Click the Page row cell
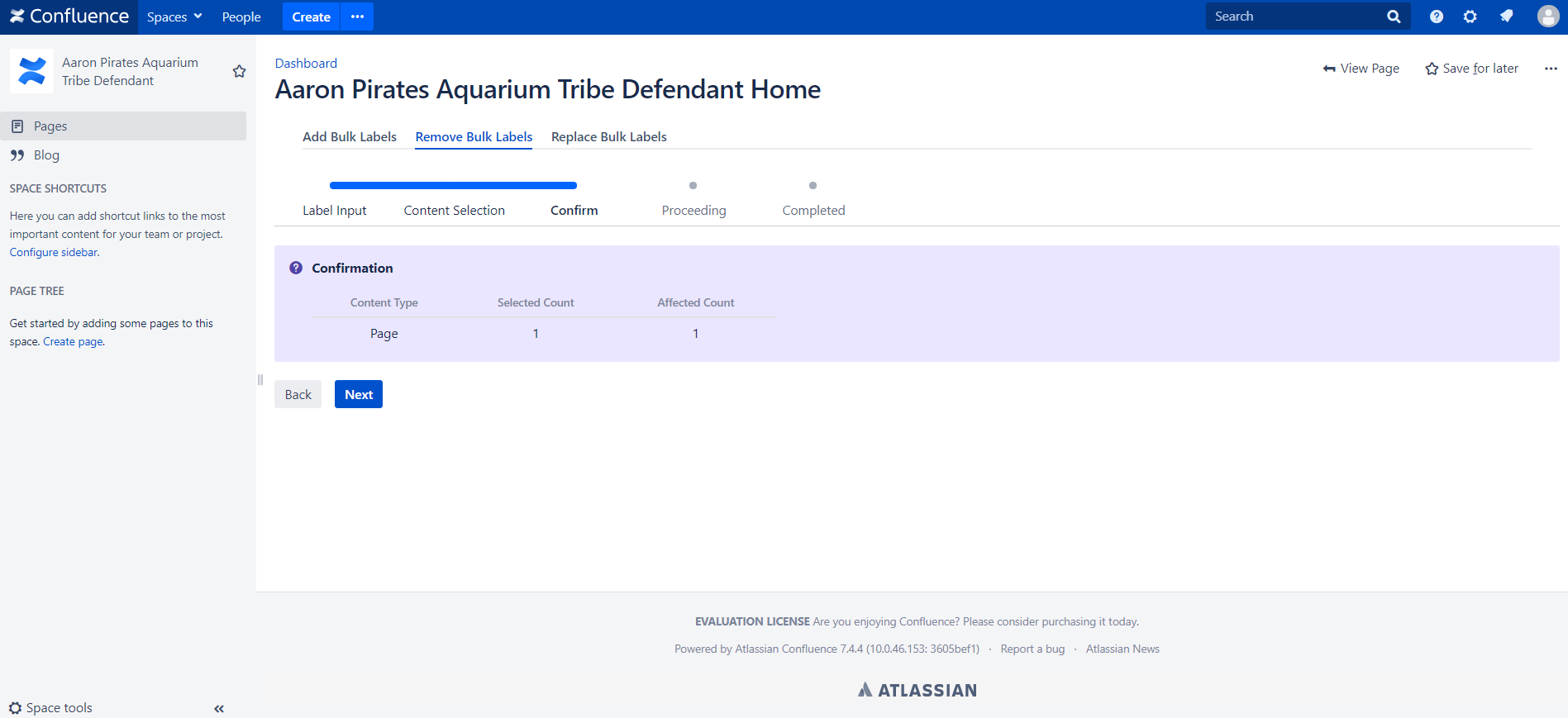Image resolution: width=1568 pixels, height=718 pixels. (x=384, y=334)
